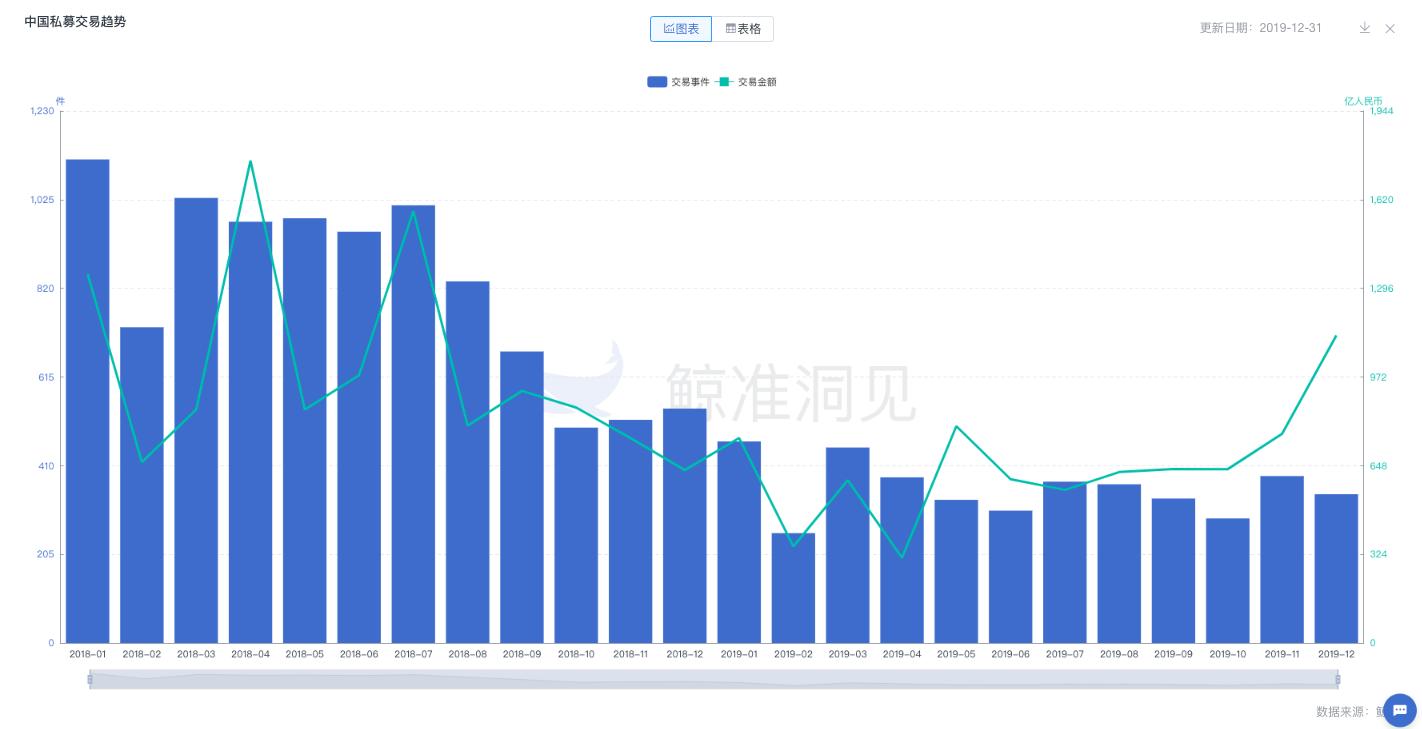This screenshot has height=729, width=1422.
Task: Click the 亿人民币 axis unit label
Action: pos(1363,101)
